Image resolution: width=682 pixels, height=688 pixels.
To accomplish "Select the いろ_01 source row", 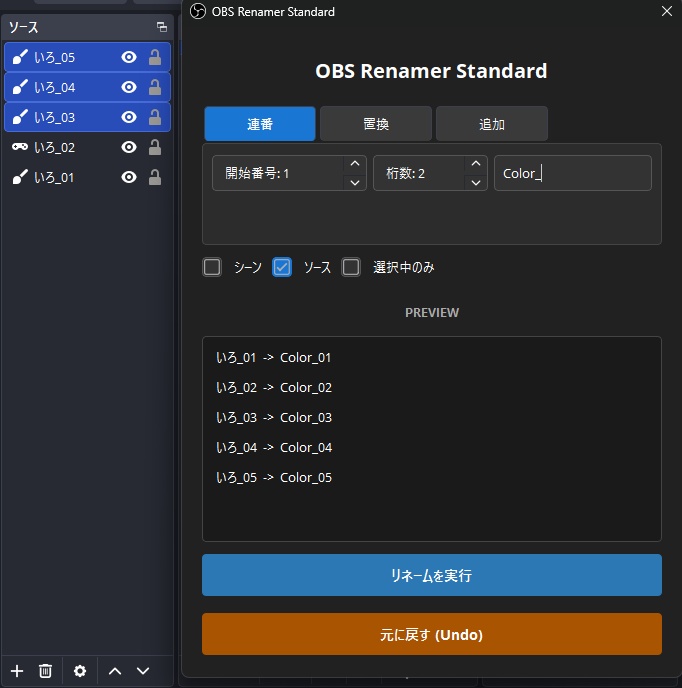I will tap(87, 177).
